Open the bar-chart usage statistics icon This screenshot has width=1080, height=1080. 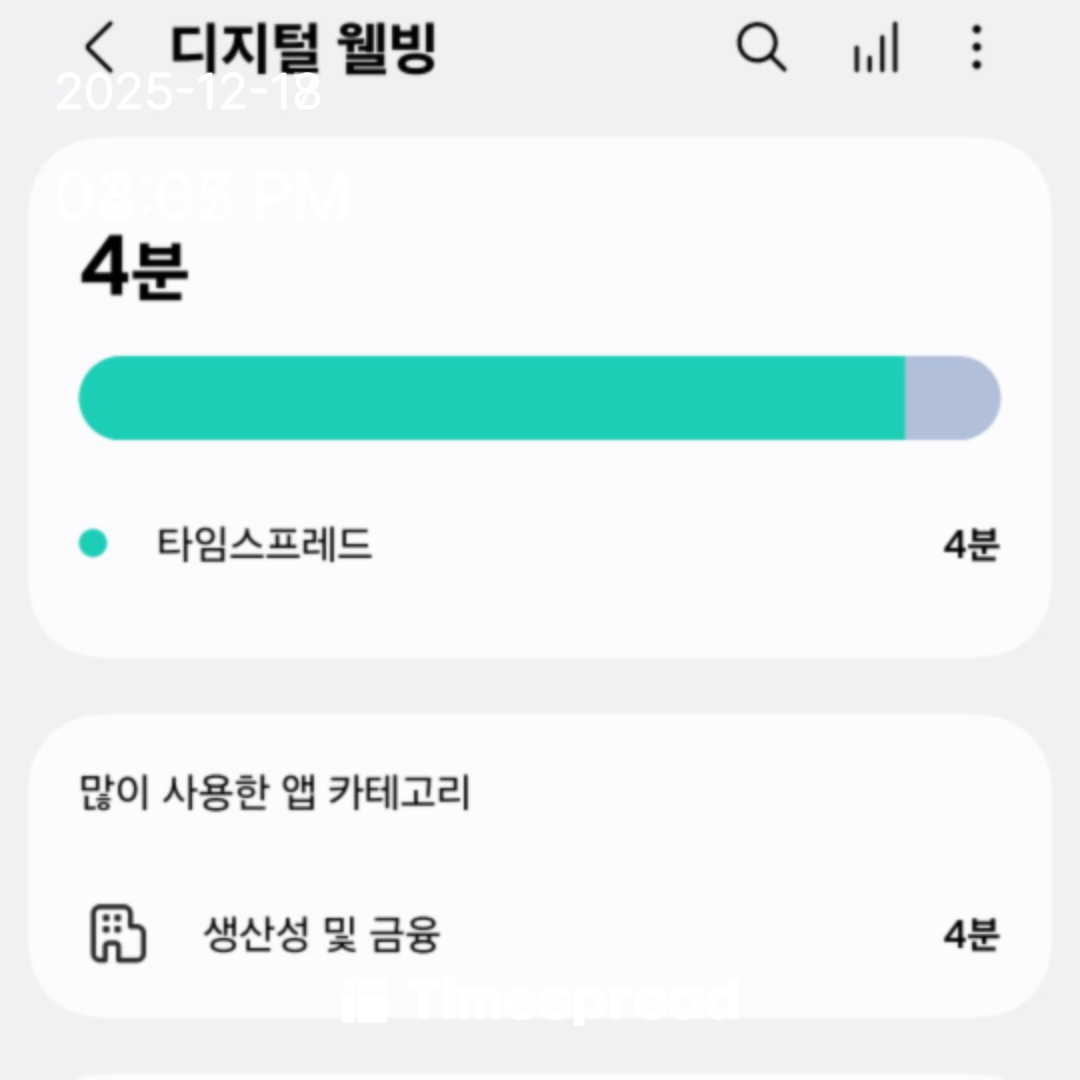tap(875, 49)
